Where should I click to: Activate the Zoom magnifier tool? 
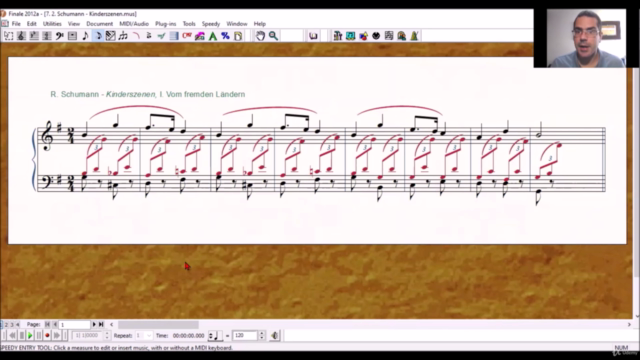pos(273,36)
